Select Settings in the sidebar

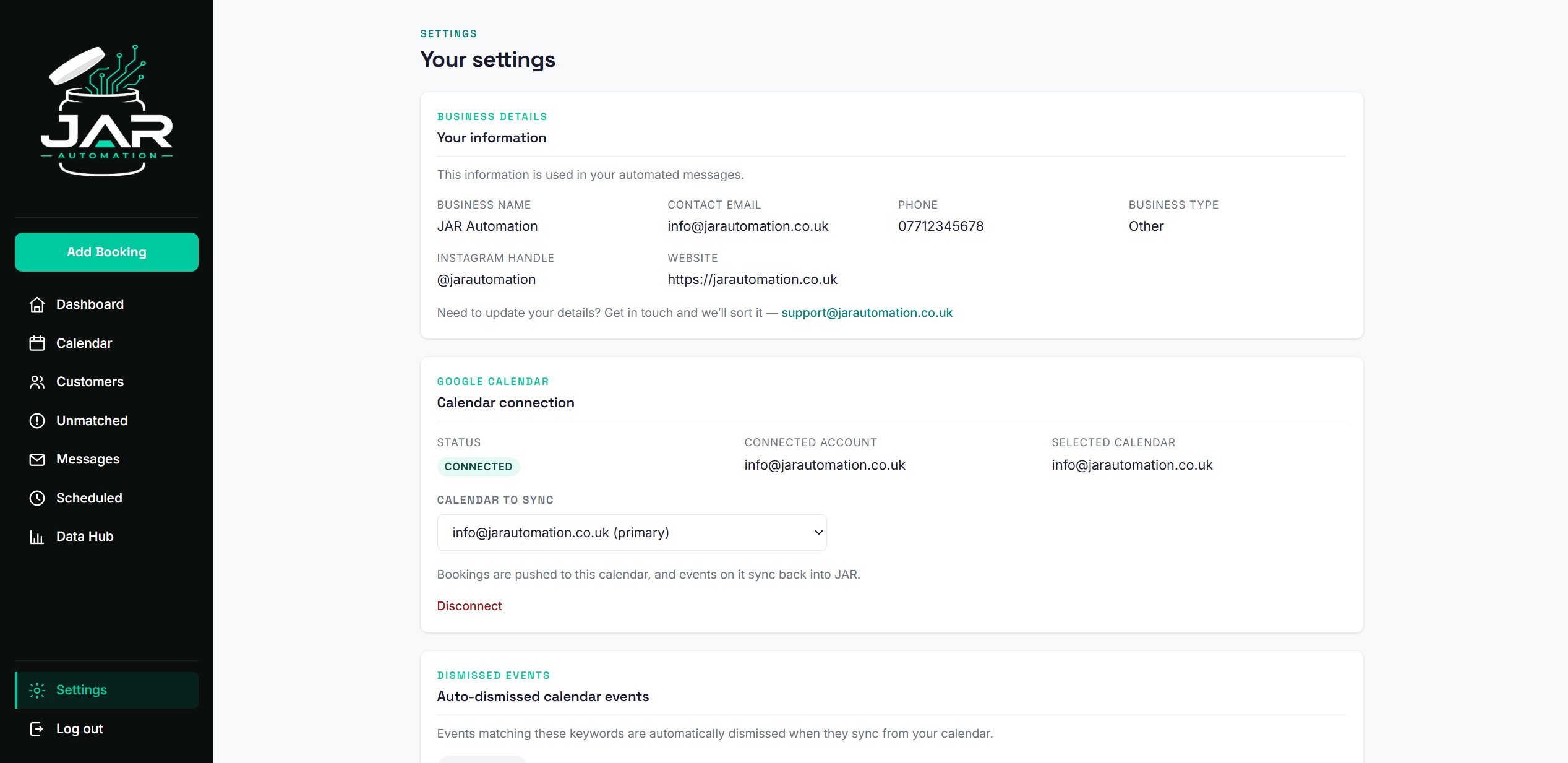pyautogui.click(x=106, y=690)
